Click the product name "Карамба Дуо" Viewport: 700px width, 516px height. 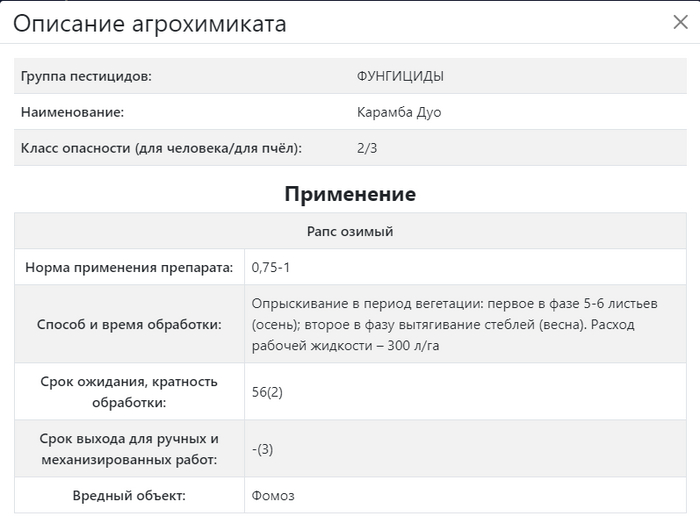pyautogui.click(x=399, y=112)
